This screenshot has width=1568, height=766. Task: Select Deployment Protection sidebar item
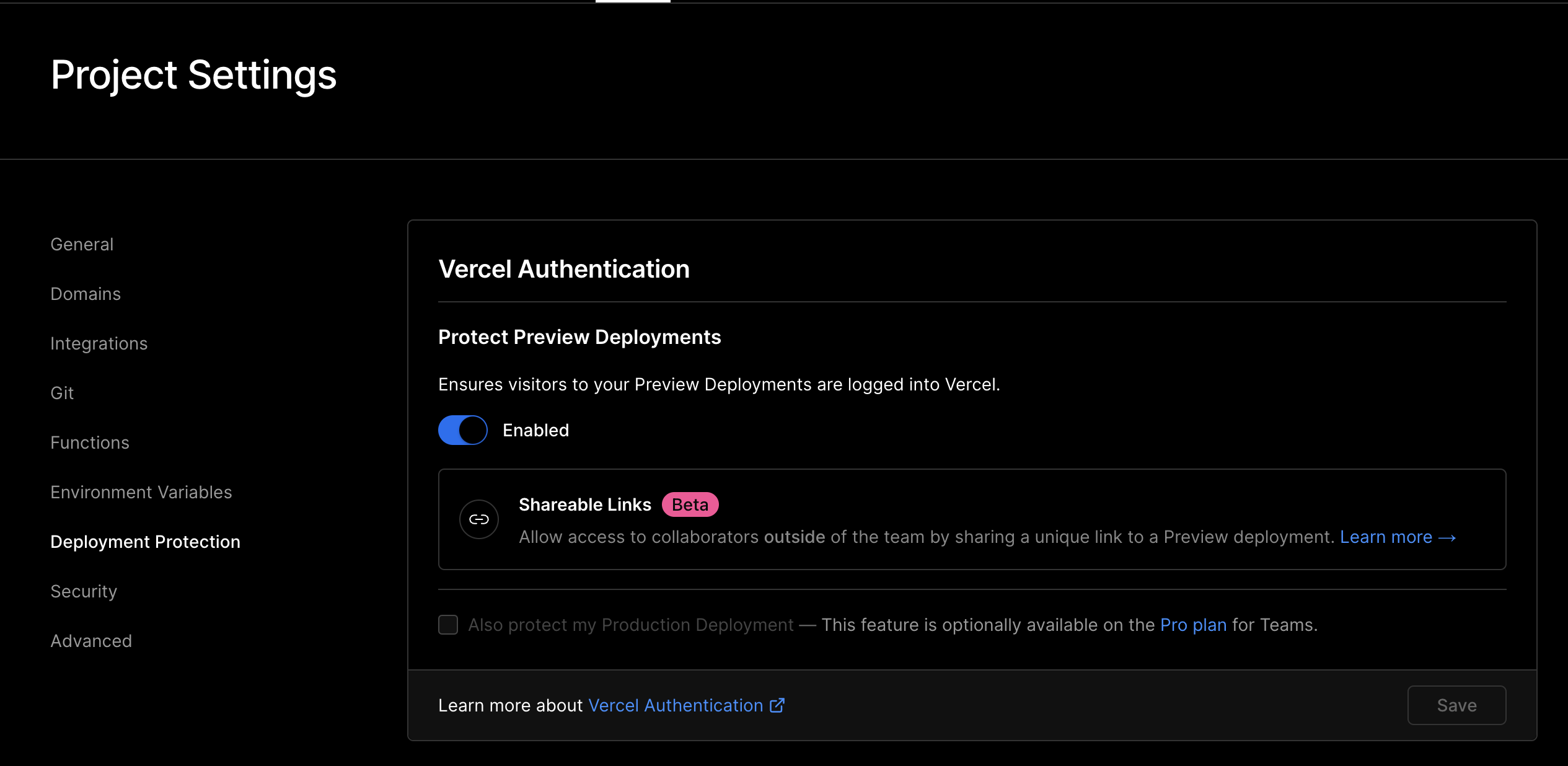tap(145, 542)
